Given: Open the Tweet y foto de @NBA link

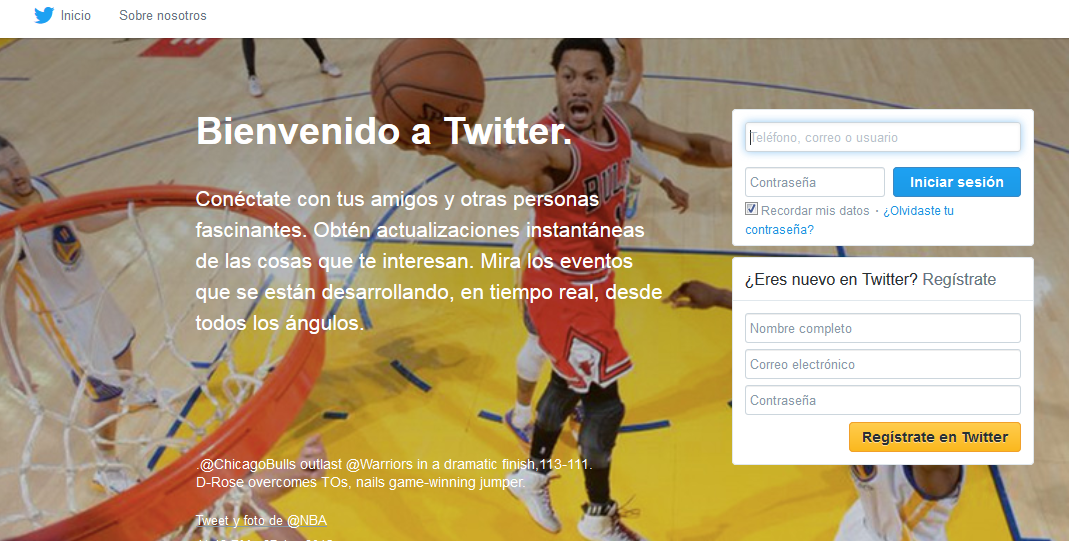Looking at the screenshot, I should pyautogui.click(x=261, y=521).
